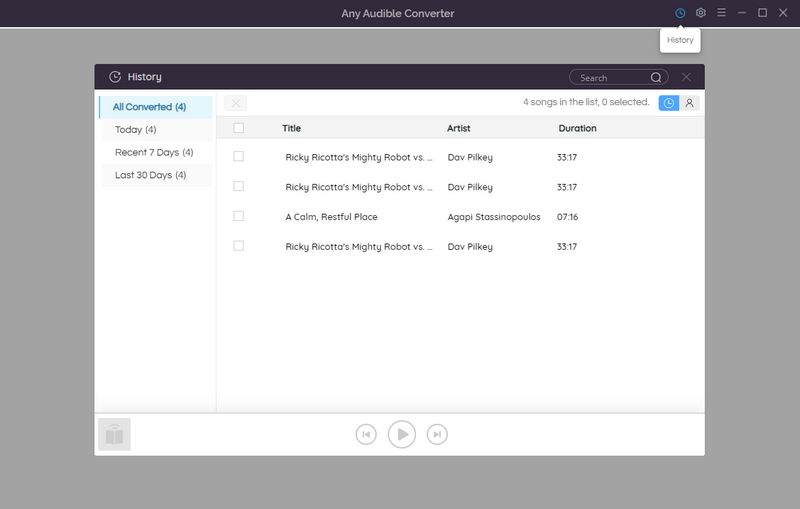Skip to next track
Screen dimensions: 800x509
[x=437, y=435]
